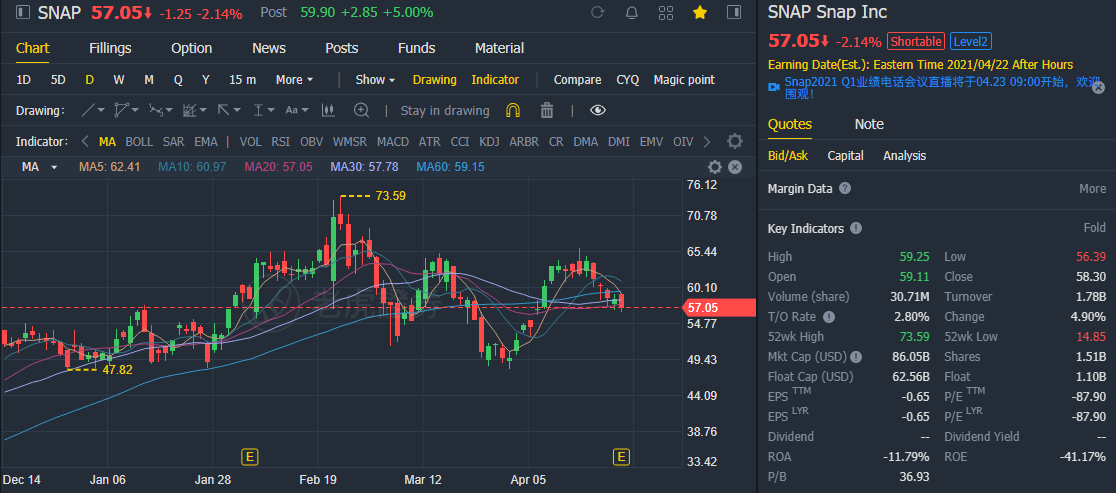This screenshot has width=1116, height=493.
Task: Expand the line tool dropdown arrow
Action: tap(101, 110)
